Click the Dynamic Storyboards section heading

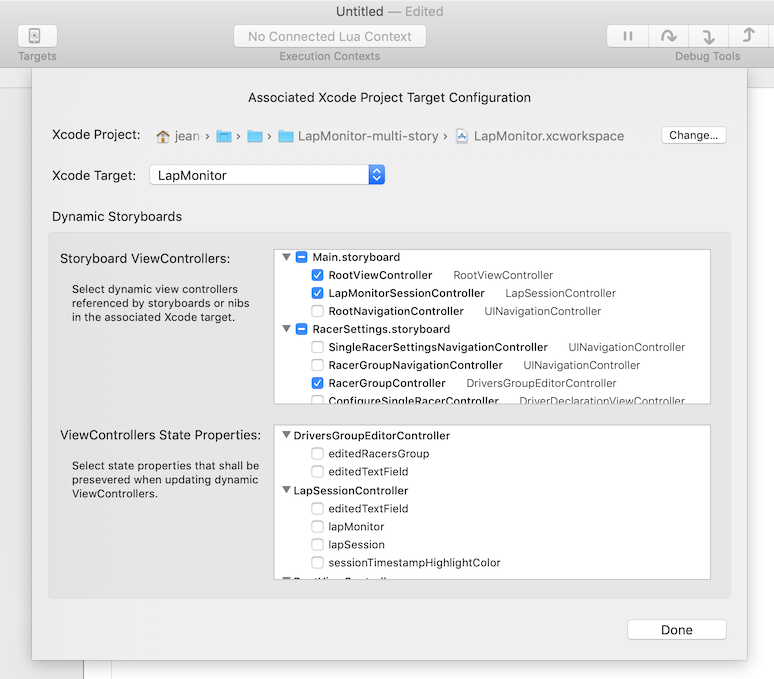pos(117,217)
